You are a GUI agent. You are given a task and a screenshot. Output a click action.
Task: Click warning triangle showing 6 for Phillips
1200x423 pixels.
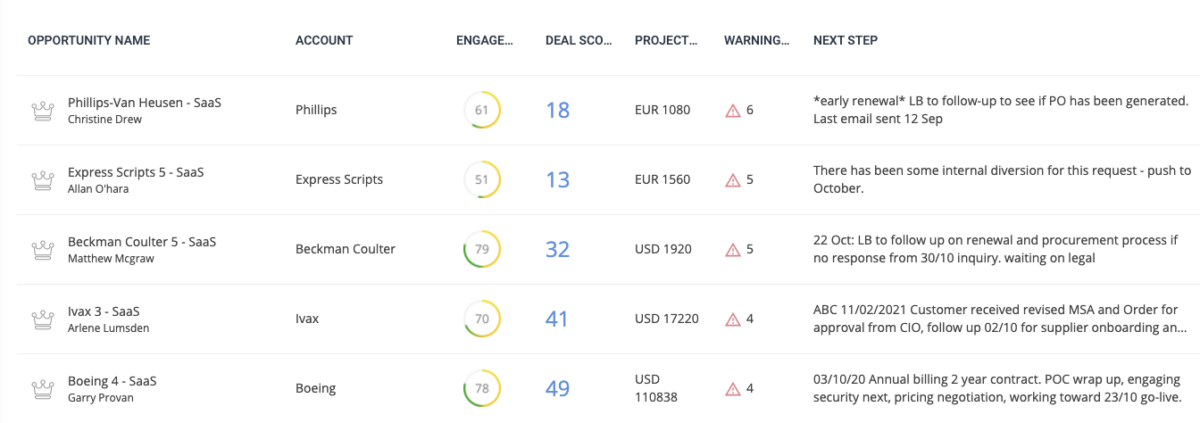coord(732,110)
